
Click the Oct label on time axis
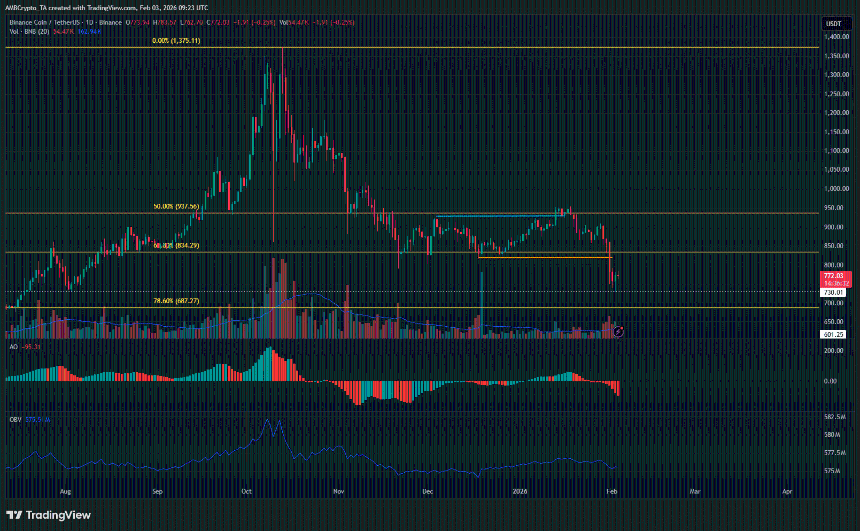click(x=248, y=492)
